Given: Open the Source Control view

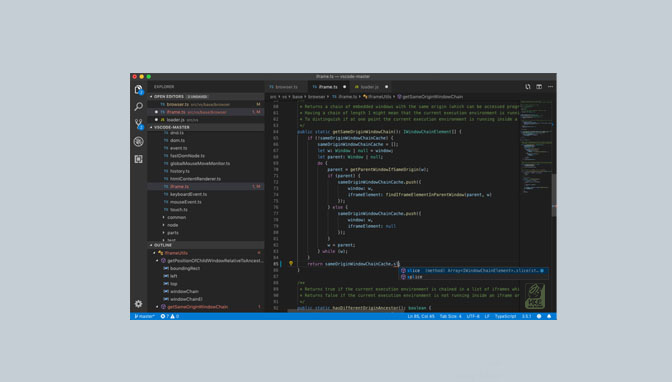Looking at the screenshot, I should 138,124.
